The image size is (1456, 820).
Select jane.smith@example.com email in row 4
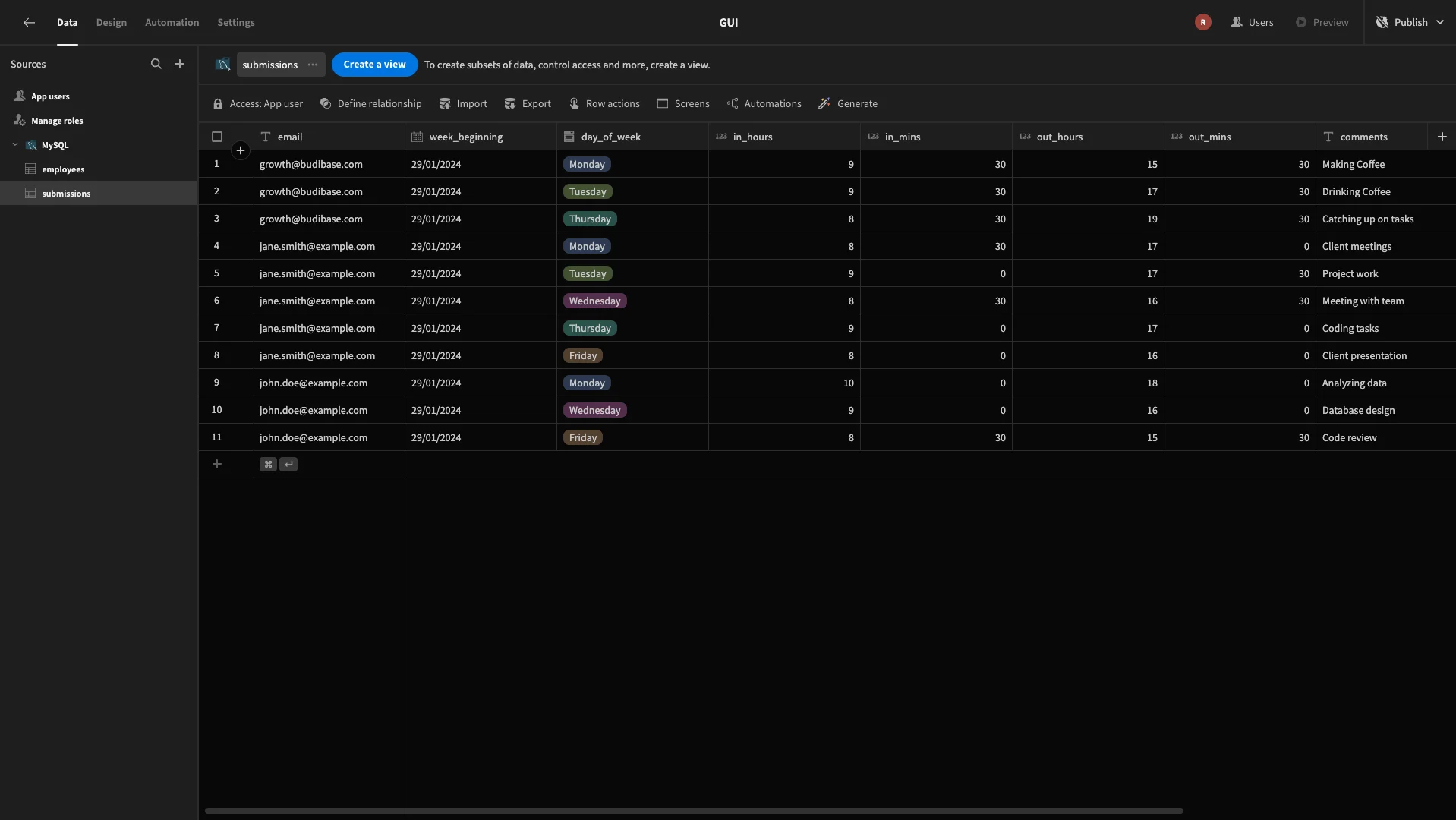329,246
